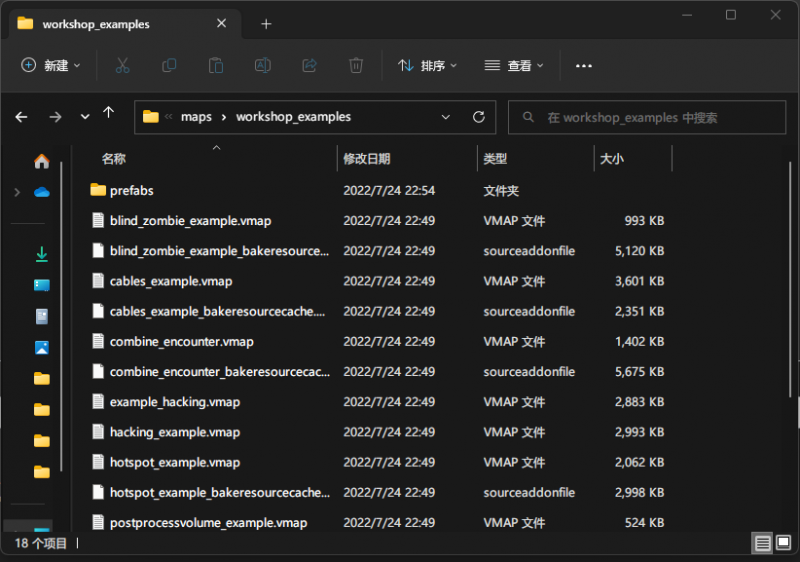The height and width of the screenshot is (562, 800).
Task: Select blind_zombie_example.vmap file
Action: 190,221
